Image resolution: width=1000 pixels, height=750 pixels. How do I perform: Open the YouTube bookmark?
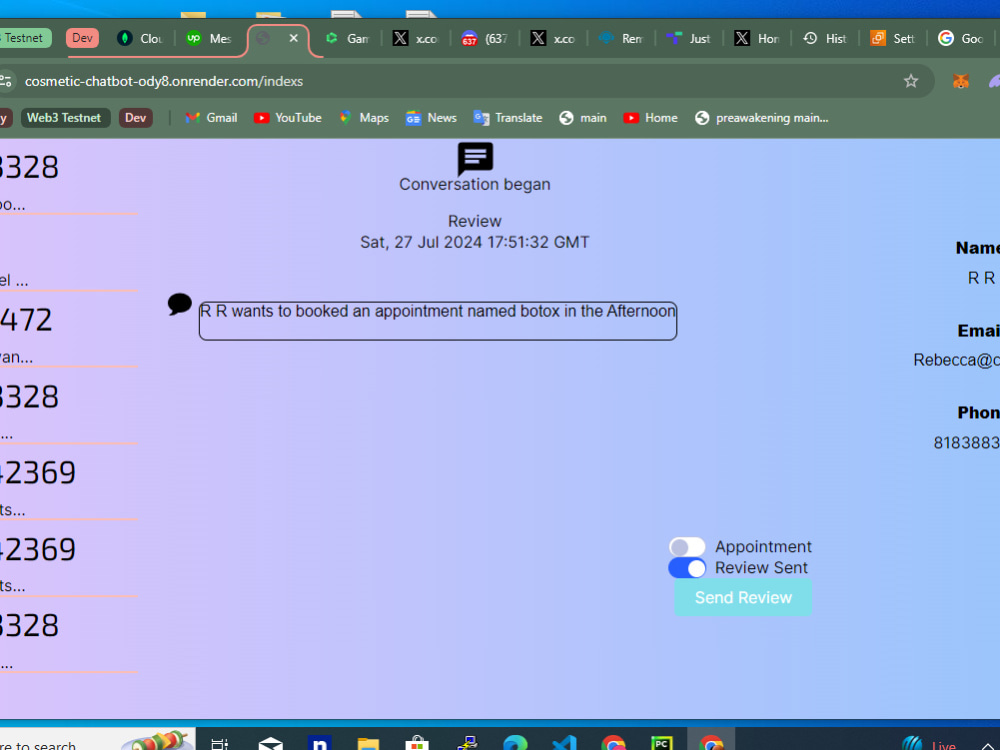[x=288, y=117]
